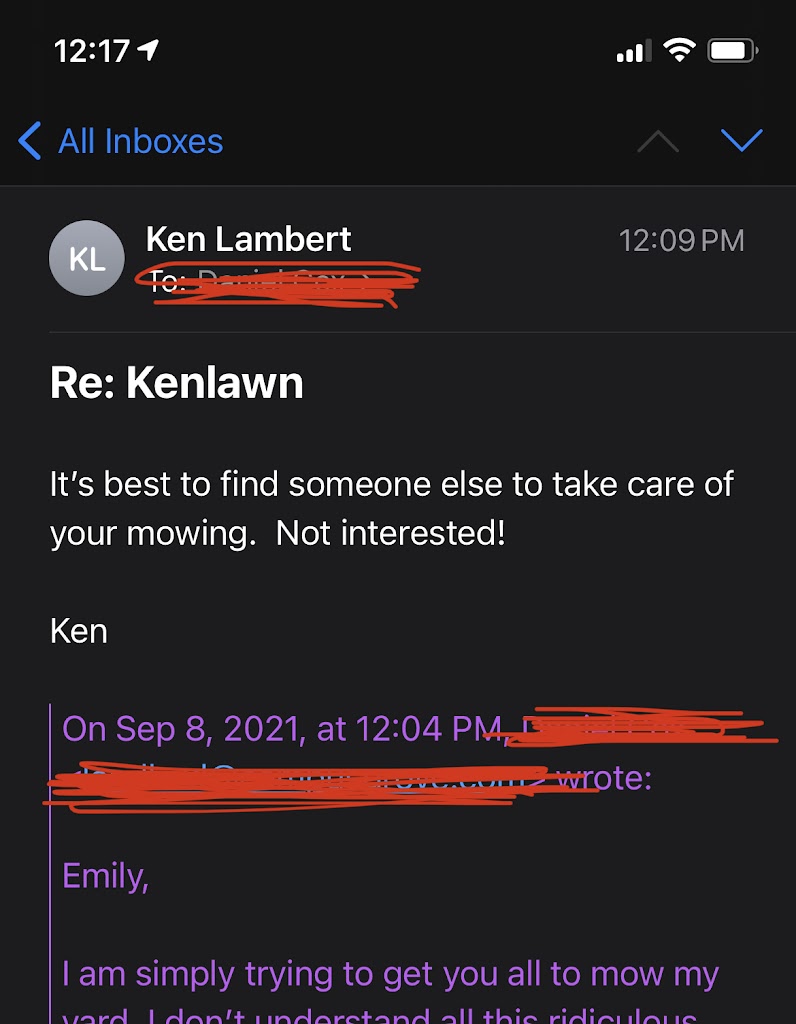The height and width of the screenshot is (1024, 796).
Task: Tap the back chevron beside All Inboxes
Action: coord(31,141)
